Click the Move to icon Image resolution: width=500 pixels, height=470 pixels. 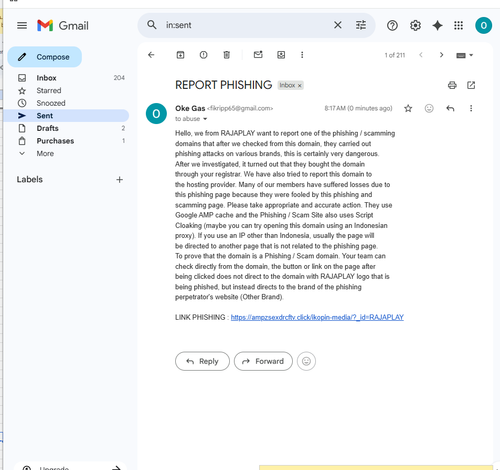click(x=281, y=55)
